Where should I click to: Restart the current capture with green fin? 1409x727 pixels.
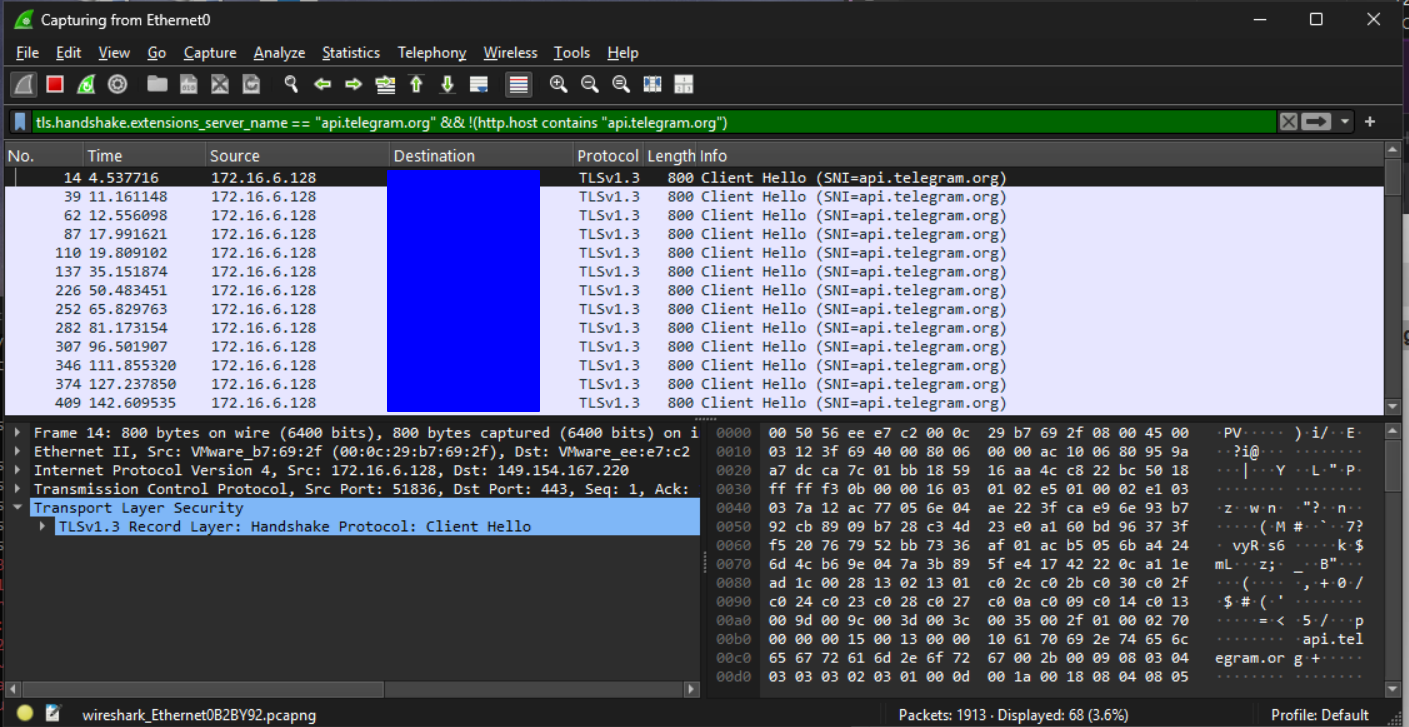pyautogui.click(x=86, y=85)
